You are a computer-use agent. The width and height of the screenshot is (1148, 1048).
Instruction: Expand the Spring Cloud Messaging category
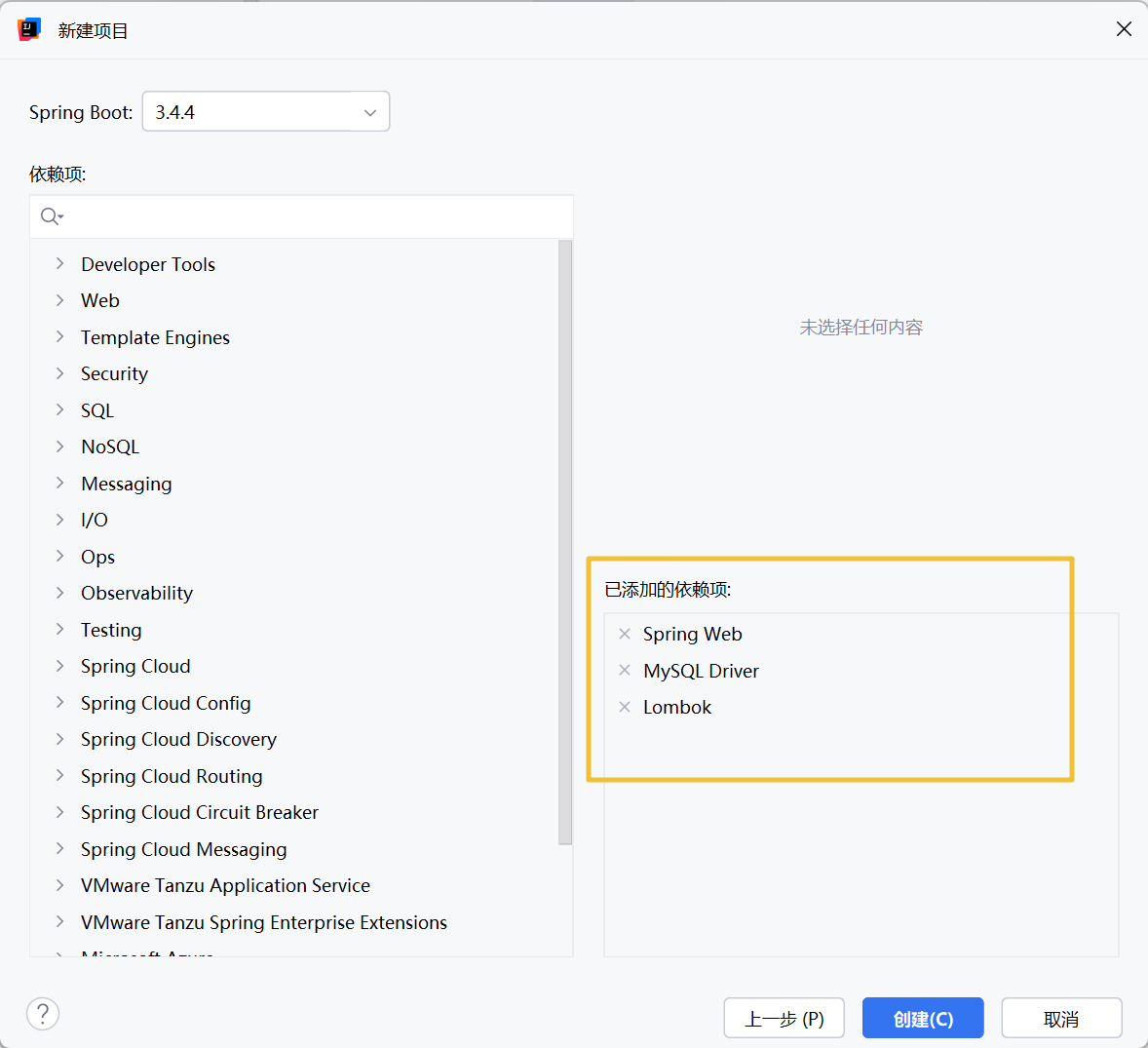60,849
